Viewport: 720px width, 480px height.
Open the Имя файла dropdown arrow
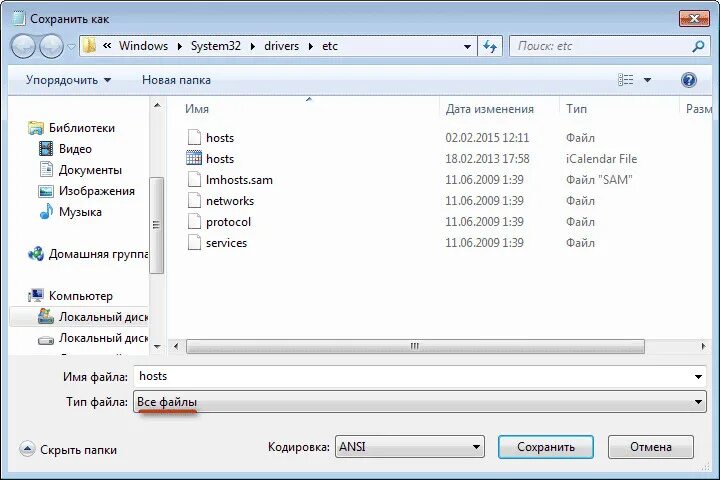[698, 377]
